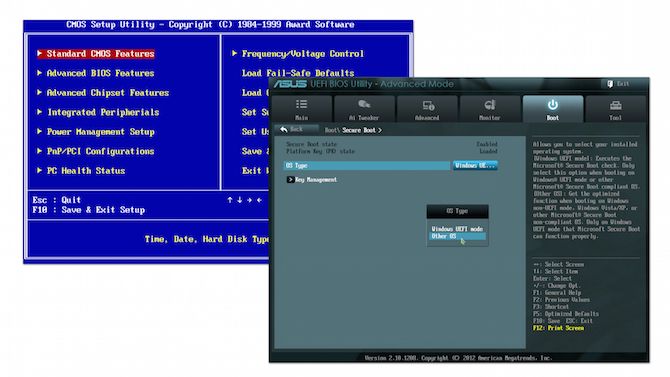Open the OS Type value dropdown
Viewport: 670px width, 377px height.
(475, 165)
